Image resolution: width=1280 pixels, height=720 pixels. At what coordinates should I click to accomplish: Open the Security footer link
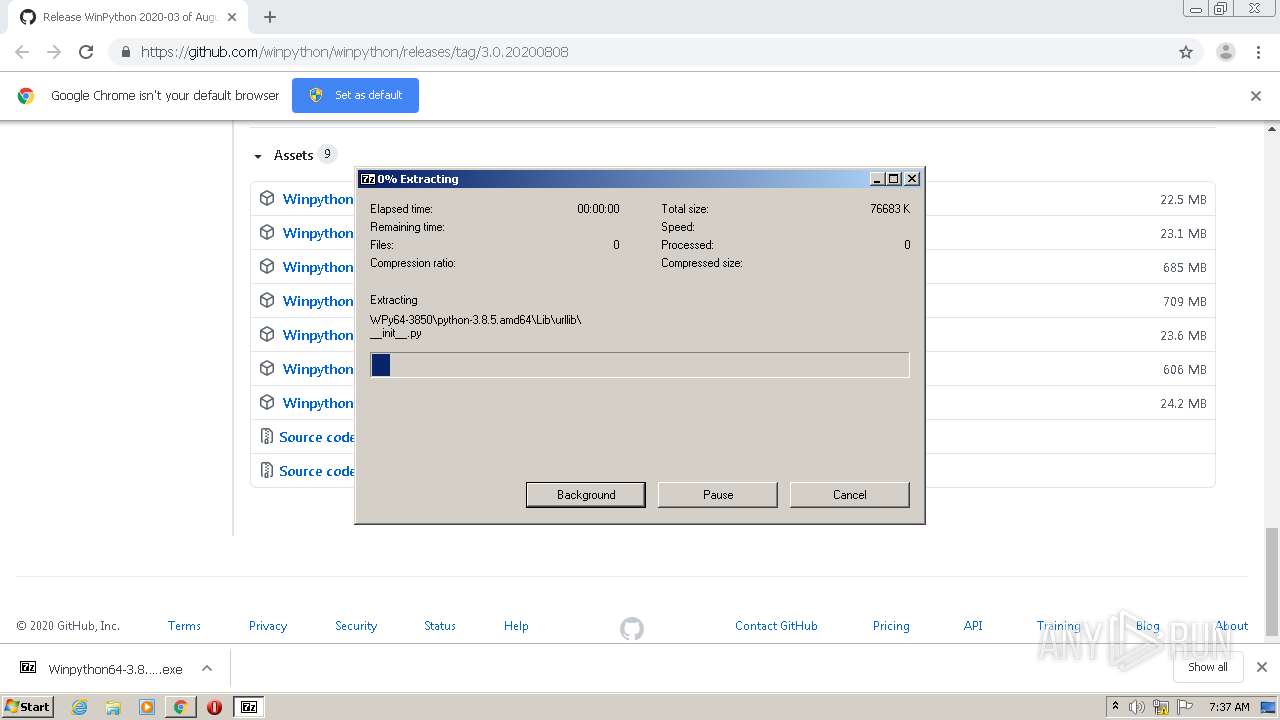coord(356,626)
